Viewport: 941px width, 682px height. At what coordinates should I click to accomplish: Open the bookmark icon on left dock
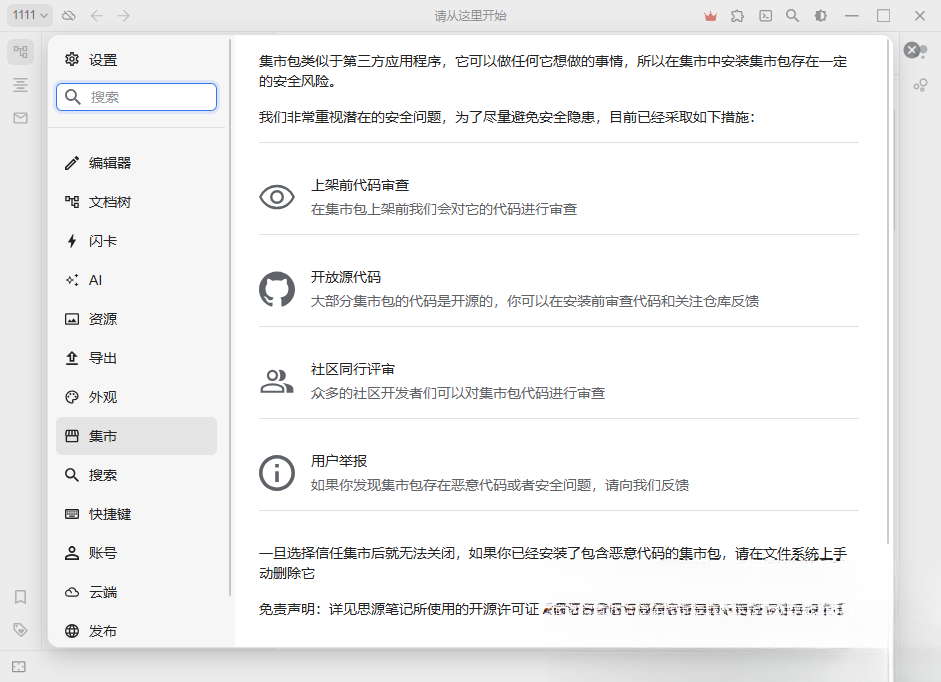pyautogui.click(x=20, y=597)
